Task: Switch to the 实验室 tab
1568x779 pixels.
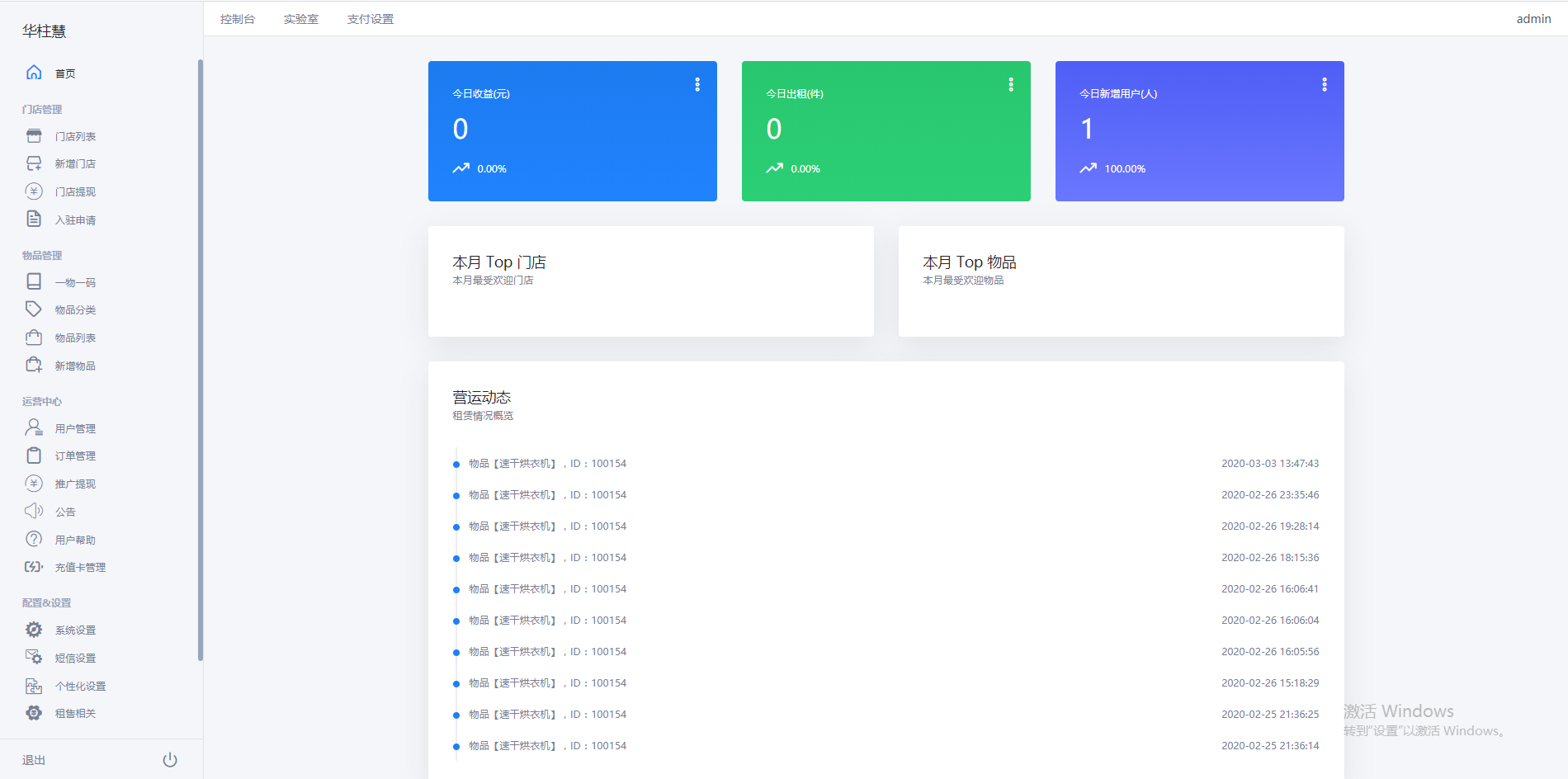Action: (301, 19)
